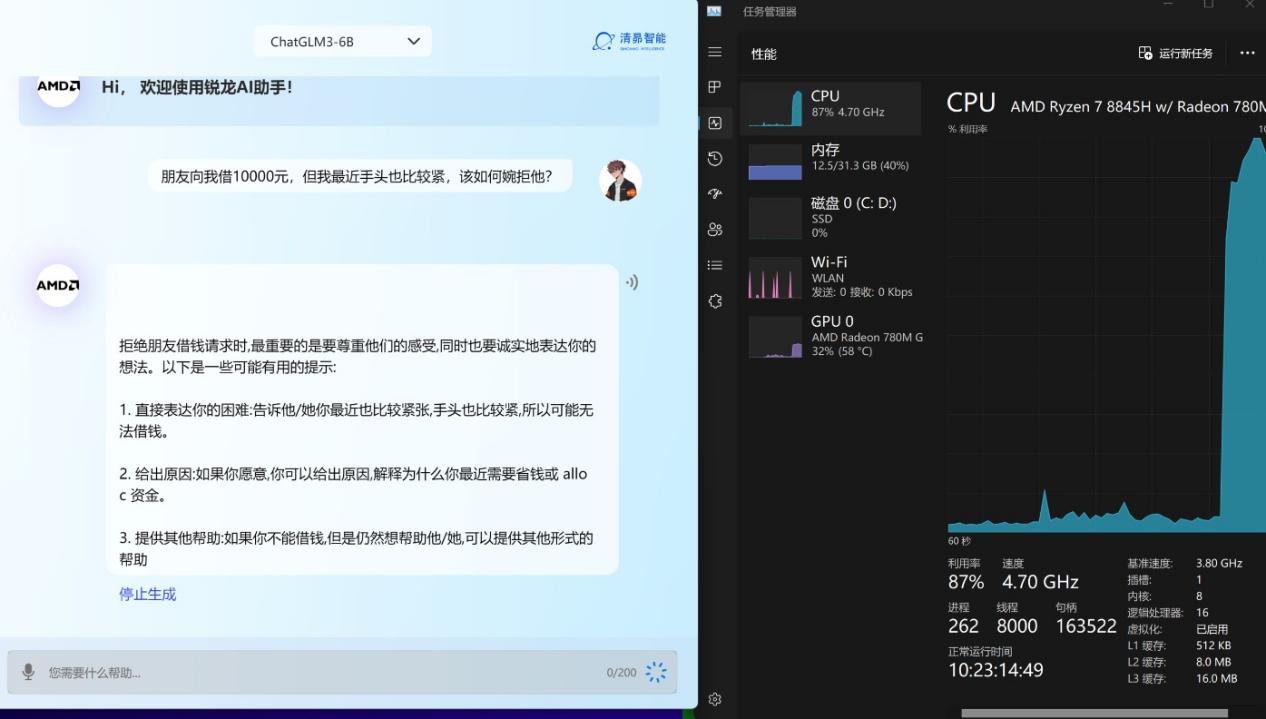This screenshot has width=1266, height=719.
Task: Open the Details list icon in Task Manager
Action: click(x=714, y=265)
